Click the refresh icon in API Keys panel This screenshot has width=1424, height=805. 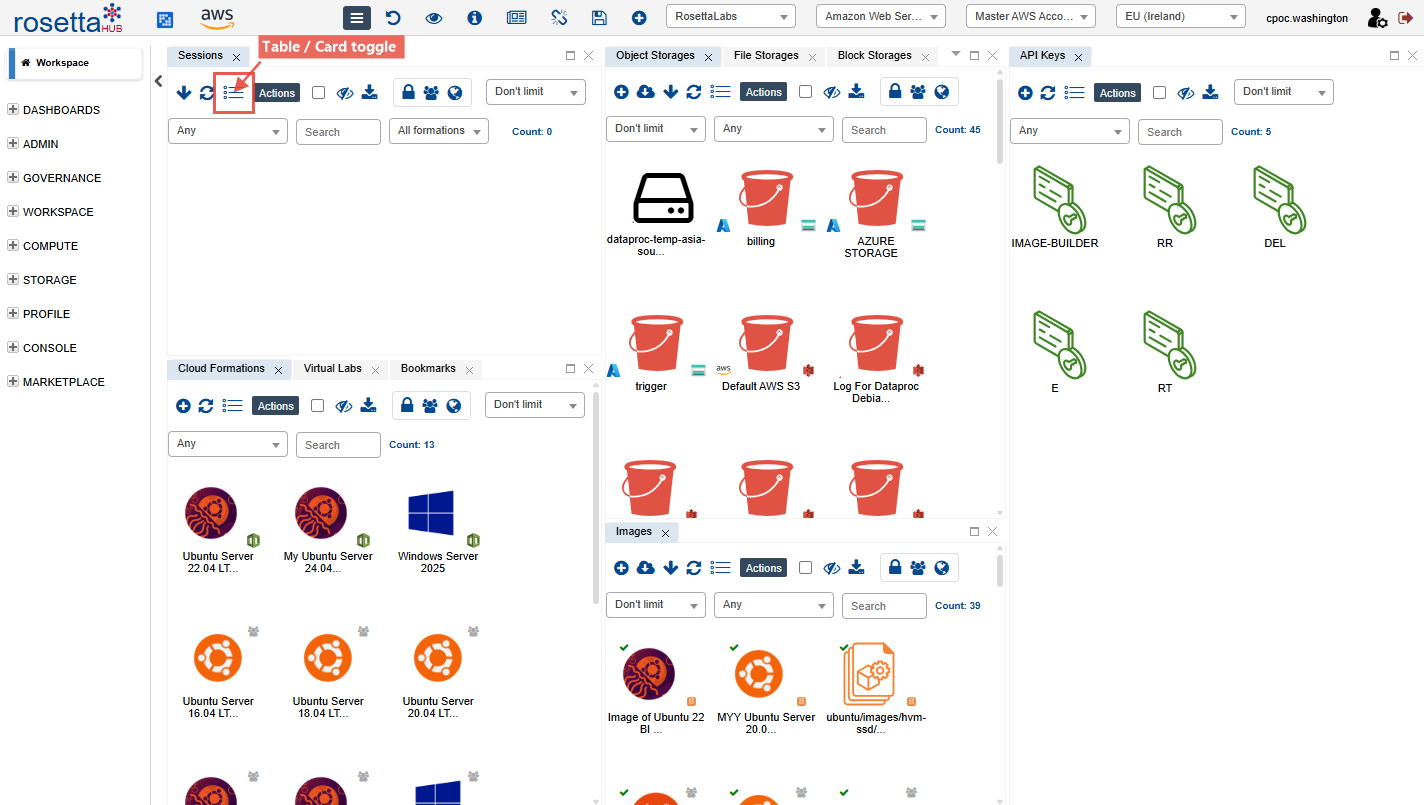click(x=1048, y=93)
